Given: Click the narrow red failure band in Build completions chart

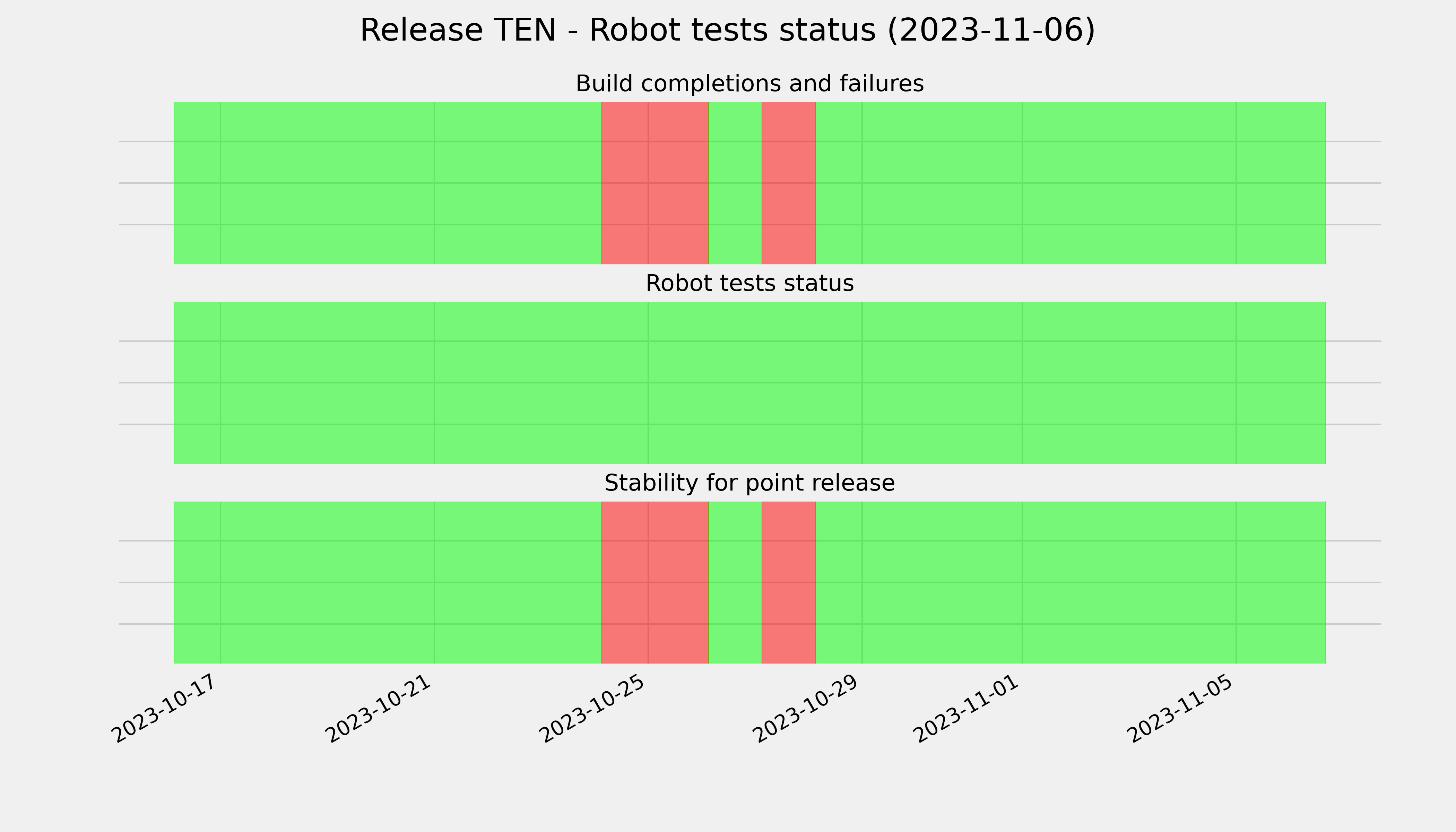Looking at the screenshot, I should click(x=789, y=183).
